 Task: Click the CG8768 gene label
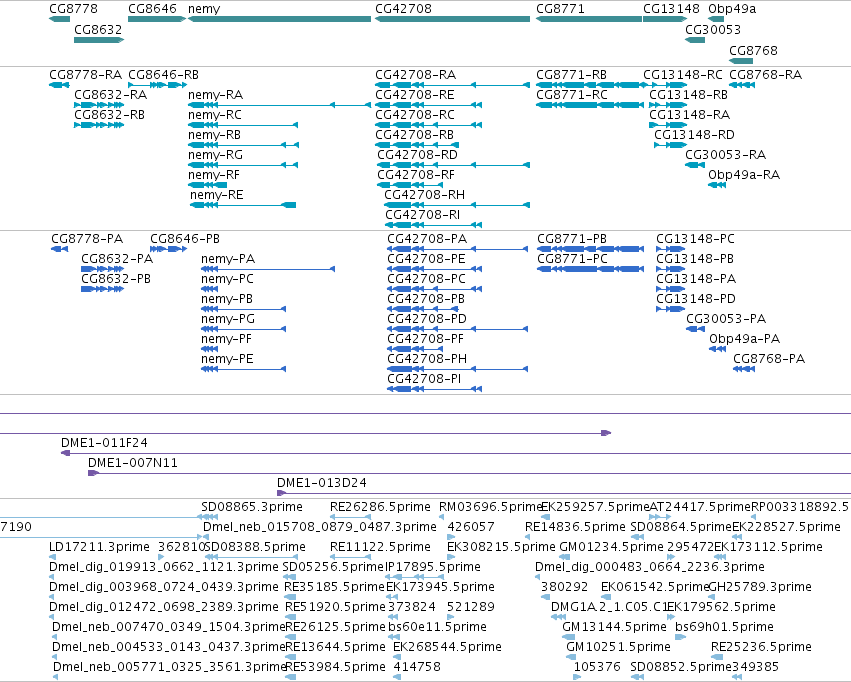[x=753, y=50]
